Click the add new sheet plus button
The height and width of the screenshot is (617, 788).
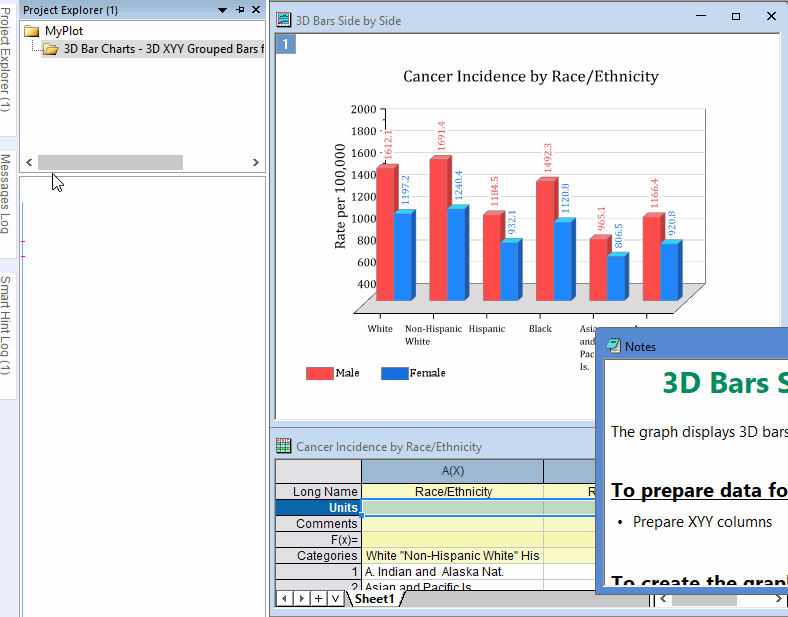318,599
